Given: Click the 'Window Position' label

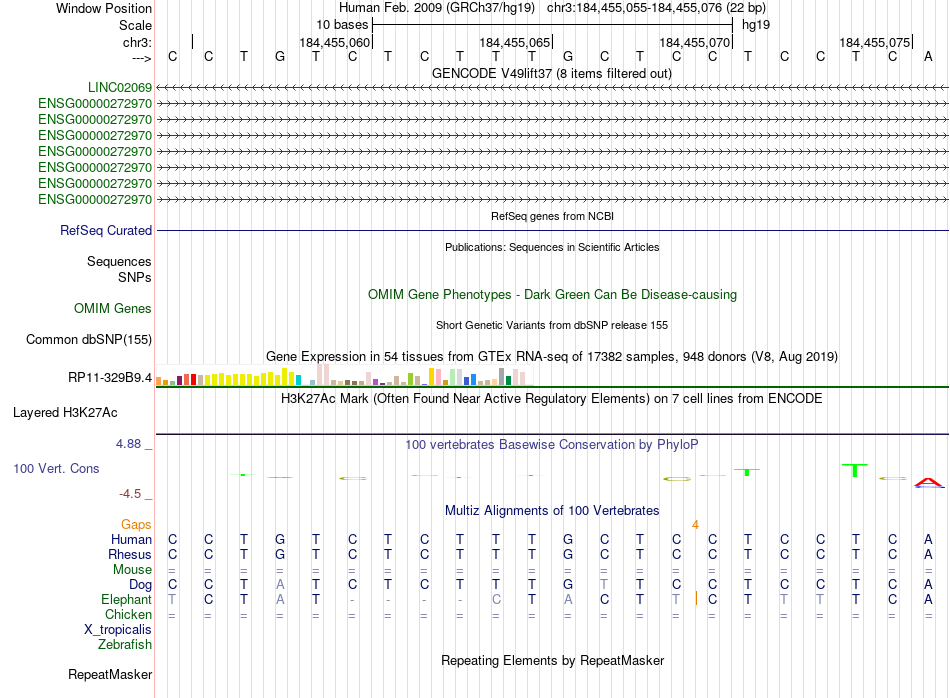Looking at the screenshot, I should point(104,8).
